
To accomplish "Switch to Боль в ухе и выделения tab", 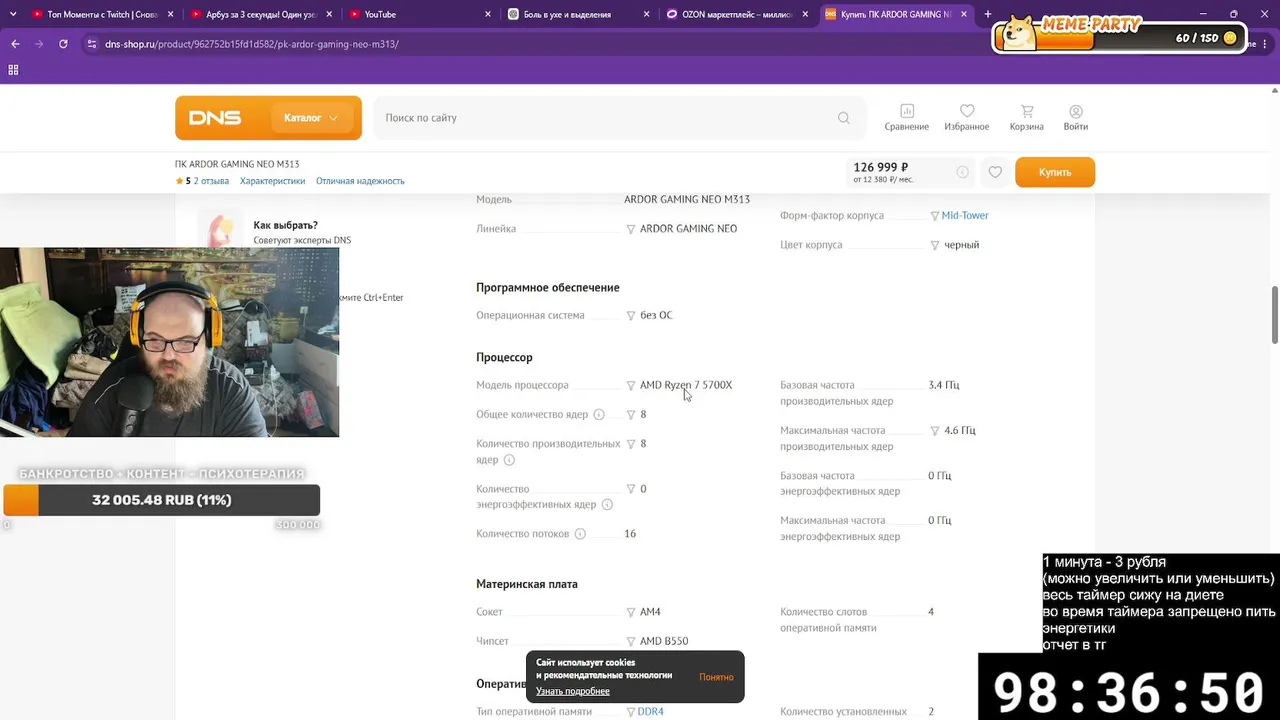I will click(x=578, y=14).
